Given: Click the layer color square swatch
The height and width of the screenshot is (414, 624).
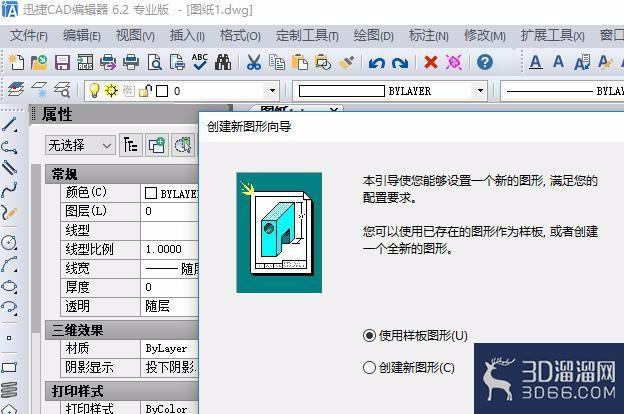Looking at the screenshot, I should [x=162, y=91].
